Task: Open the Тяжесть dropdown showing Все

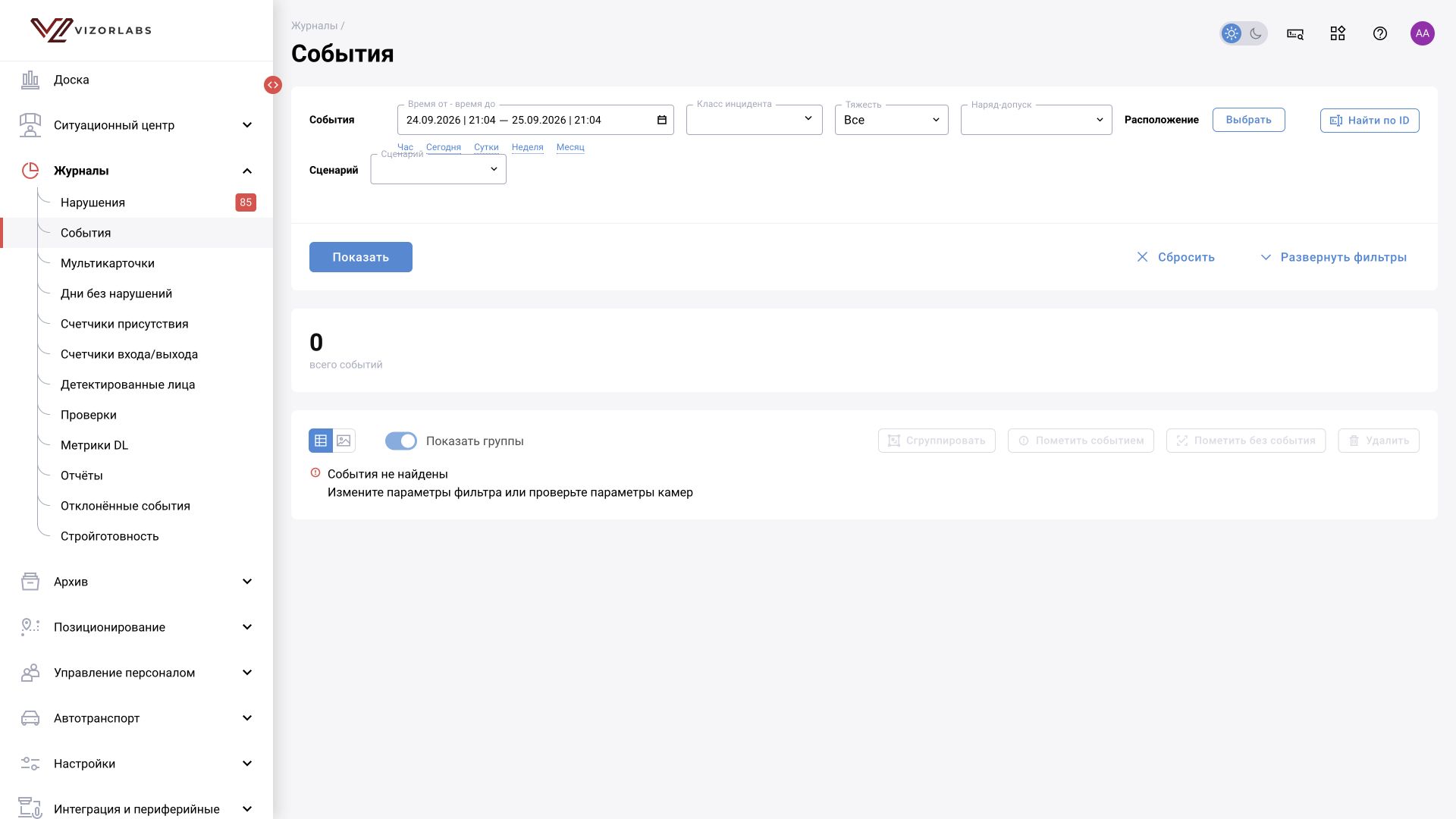Action: (x=892, y=120)
